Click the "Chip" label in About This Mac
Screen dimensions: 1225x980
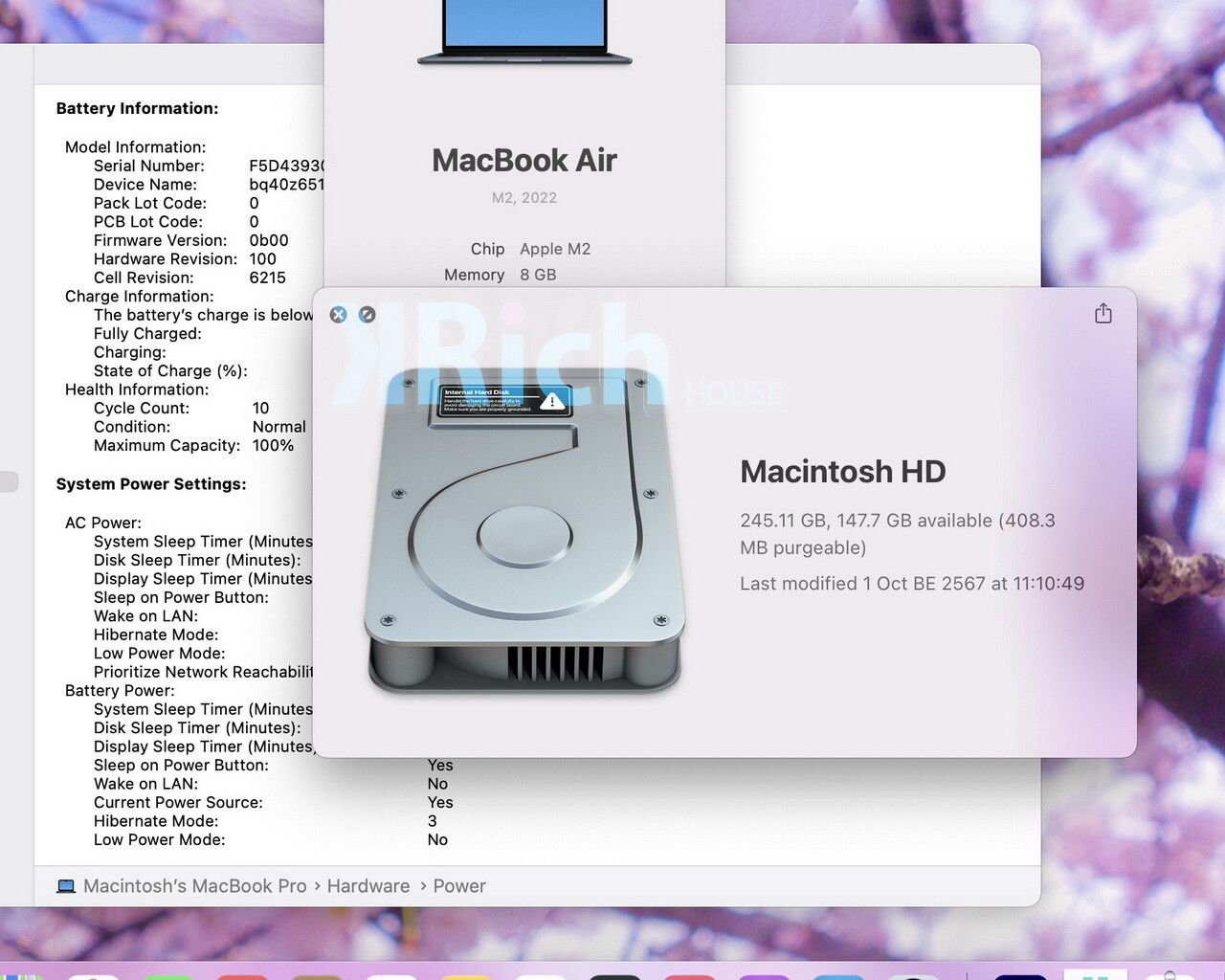(487, 249)
